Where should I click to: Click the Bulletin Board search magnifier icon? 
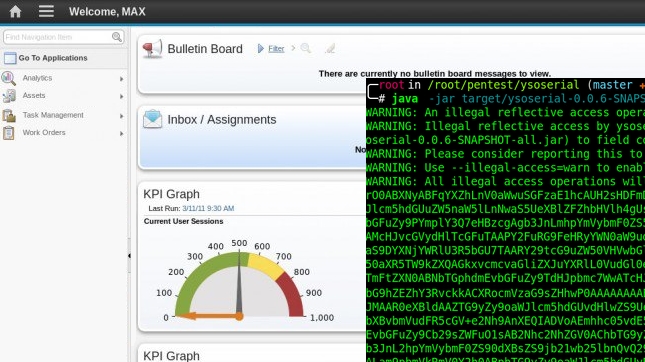tap(306, 48)
